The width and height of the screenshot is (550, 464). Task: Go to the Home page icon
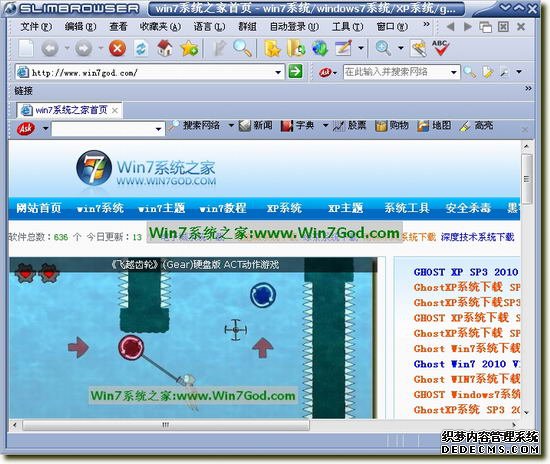pyautogui.click(x=165, y=48)
